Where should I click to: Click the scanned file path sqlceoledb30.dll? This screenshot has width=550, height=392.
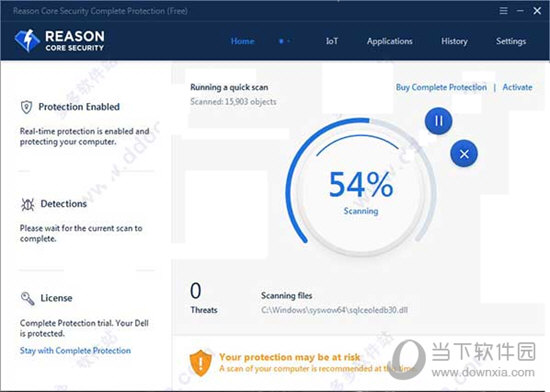coord(334,310)
